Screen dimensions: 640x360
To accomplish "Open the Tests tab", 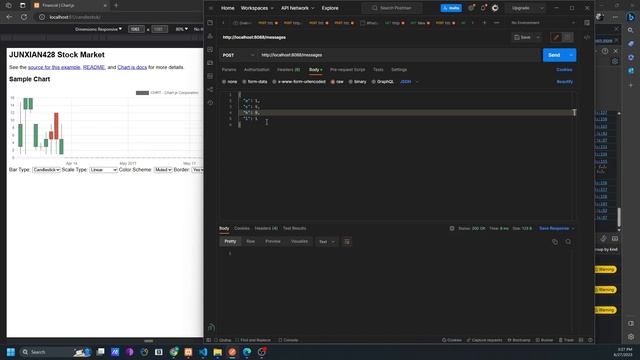I will (378, 70).
